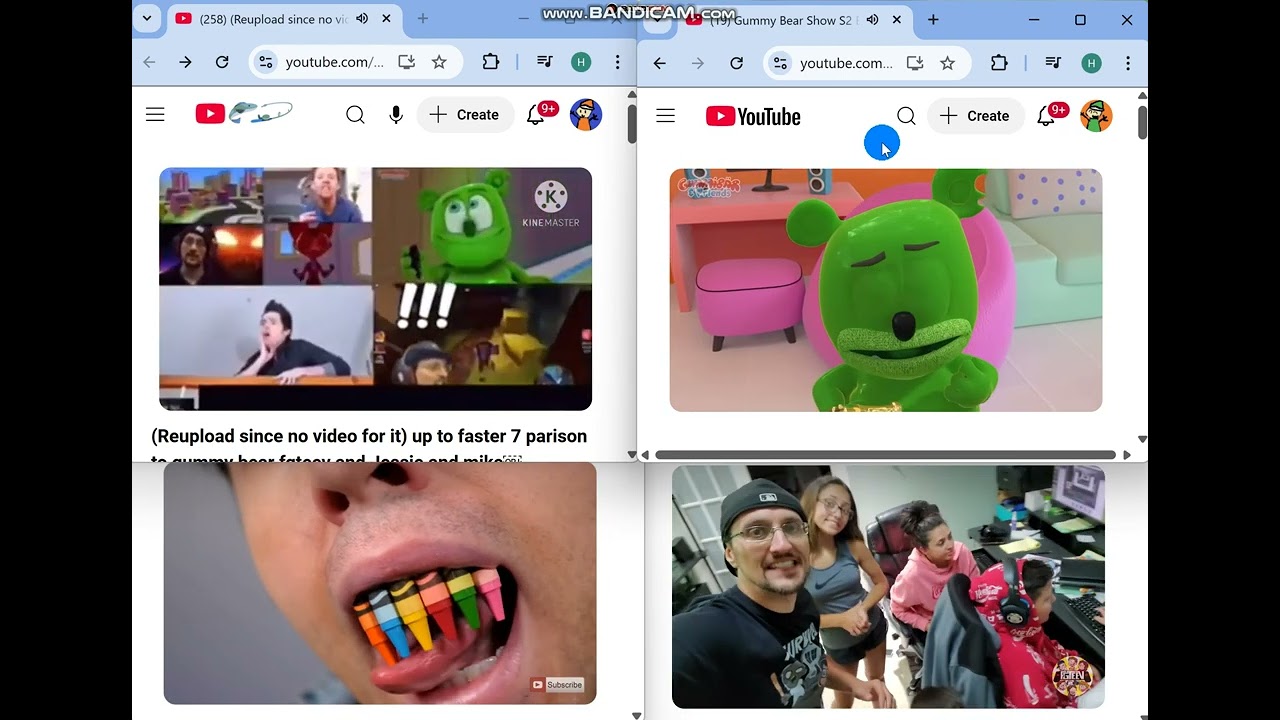Click Subscribe watermark on crayon video
Image resolution: width=1280 pixels, height=720 pixels.
558,685
